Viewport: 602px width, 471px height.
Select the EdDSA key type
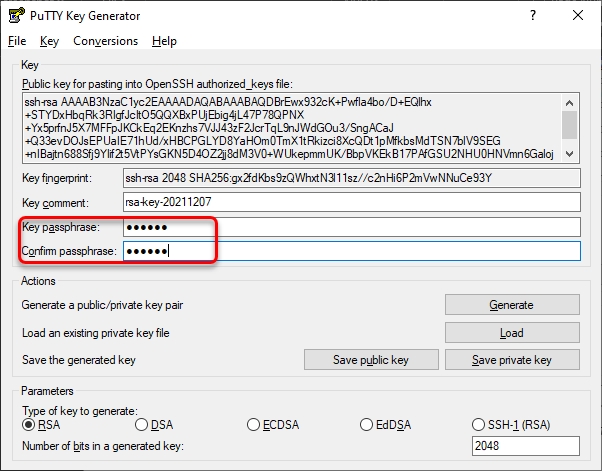[x=366, y=425]
